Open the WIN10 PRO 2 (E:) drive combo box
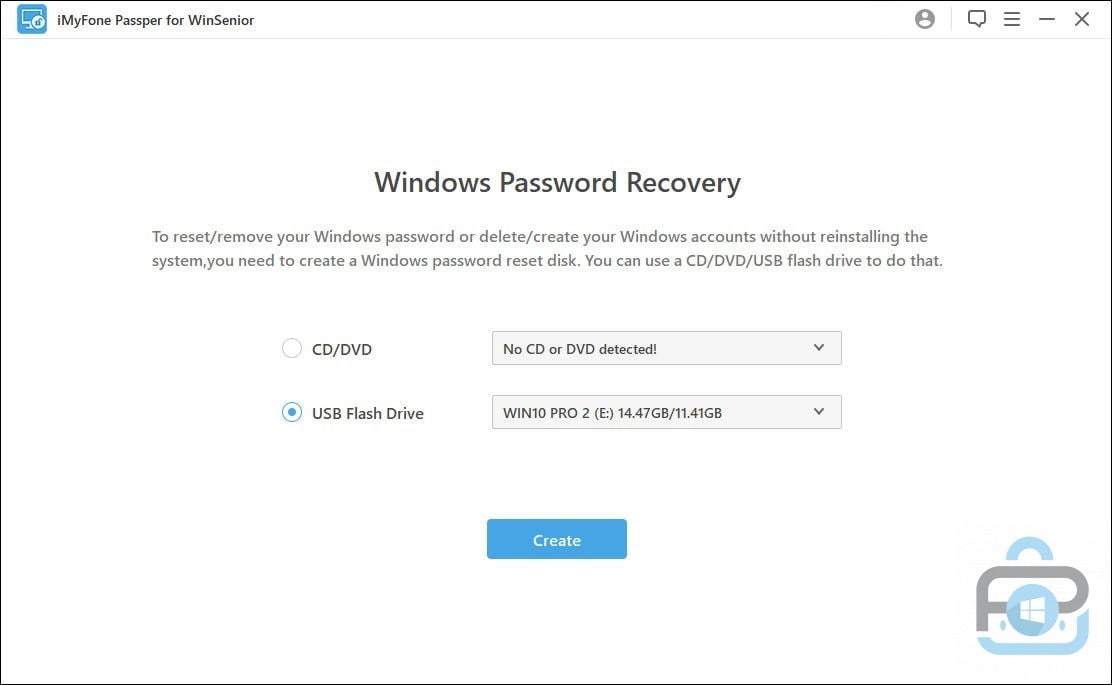This screenshot has width=1112, height=685. tap(667, 412)
